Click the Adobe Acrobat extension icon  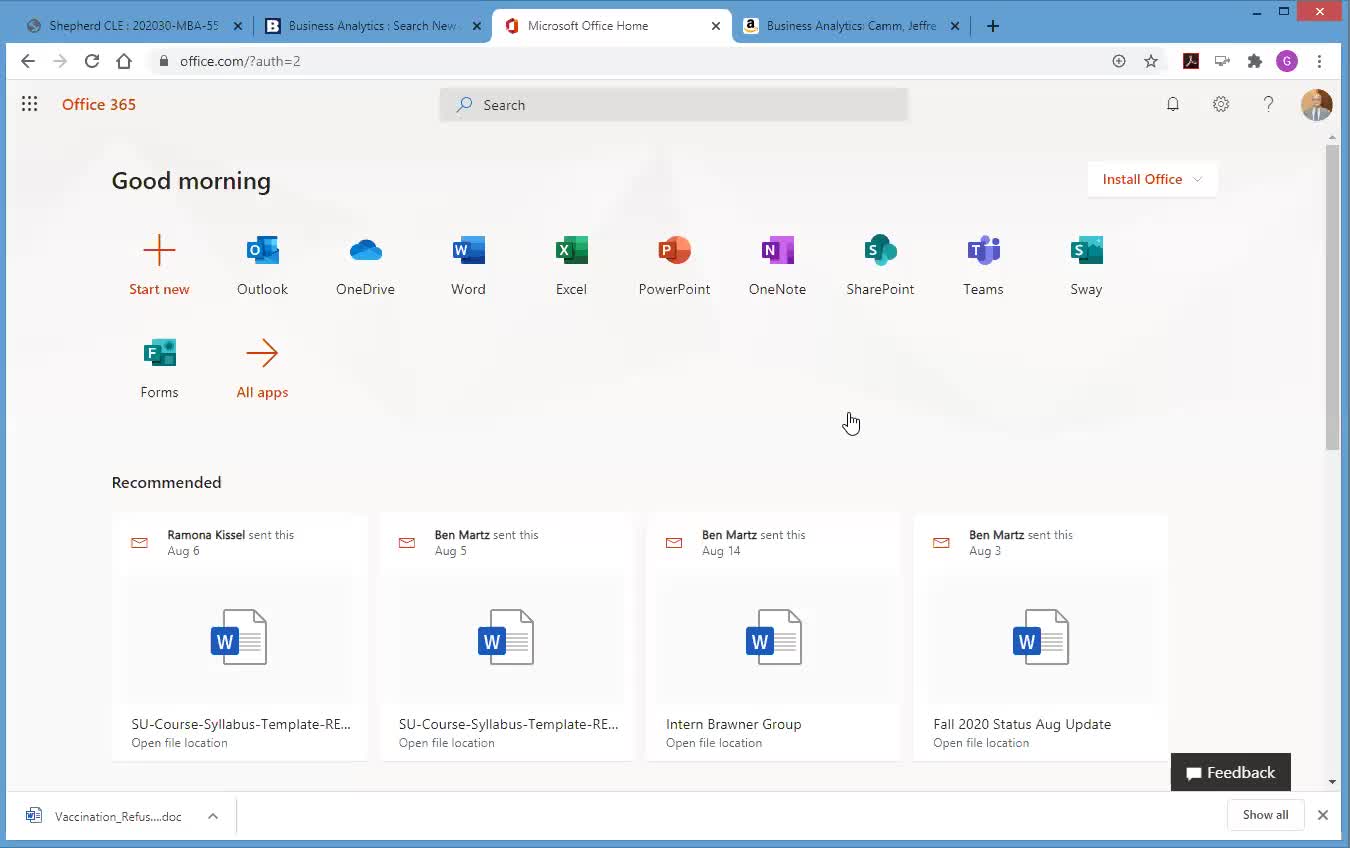coord(1190,61)
